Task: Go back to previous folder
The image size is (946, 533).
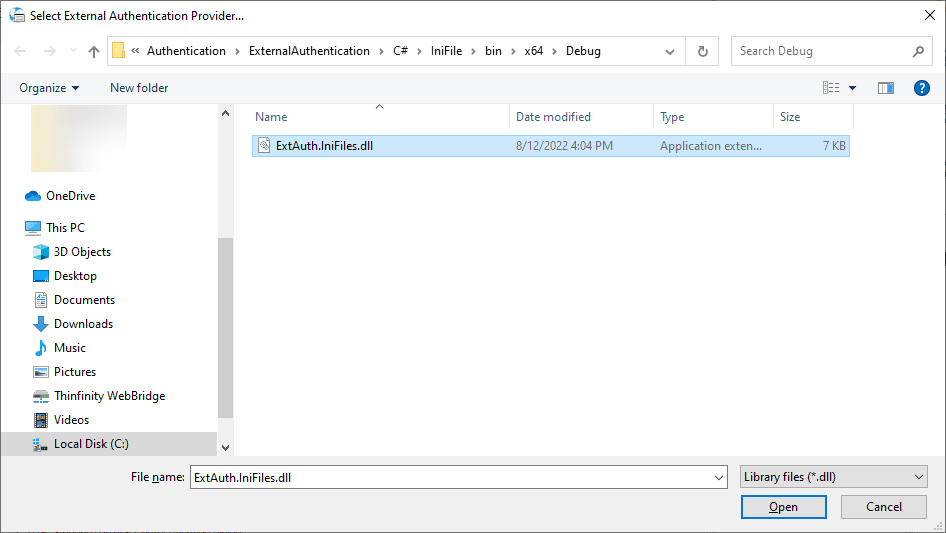Action: [x=20, y=51]
